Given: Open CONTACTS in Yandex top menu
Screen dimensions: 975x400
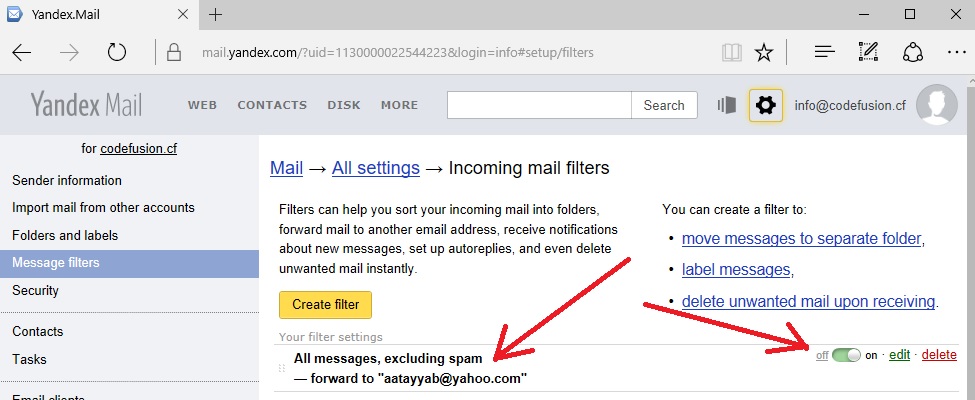Looking at the screenshot, I should click(x=272, y=105).
